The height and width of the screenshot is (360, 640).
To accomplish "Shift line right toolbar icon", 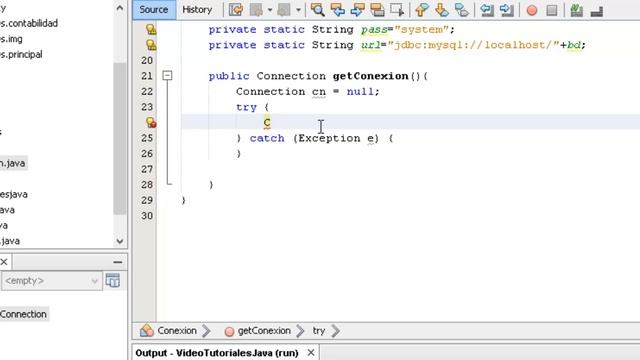I will click(x=507, y=10).
